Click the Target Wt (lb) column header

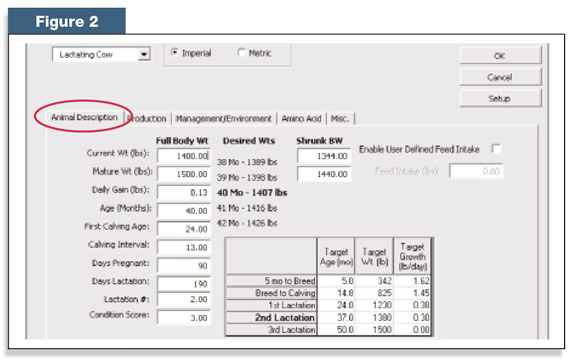tap(374, 257)
